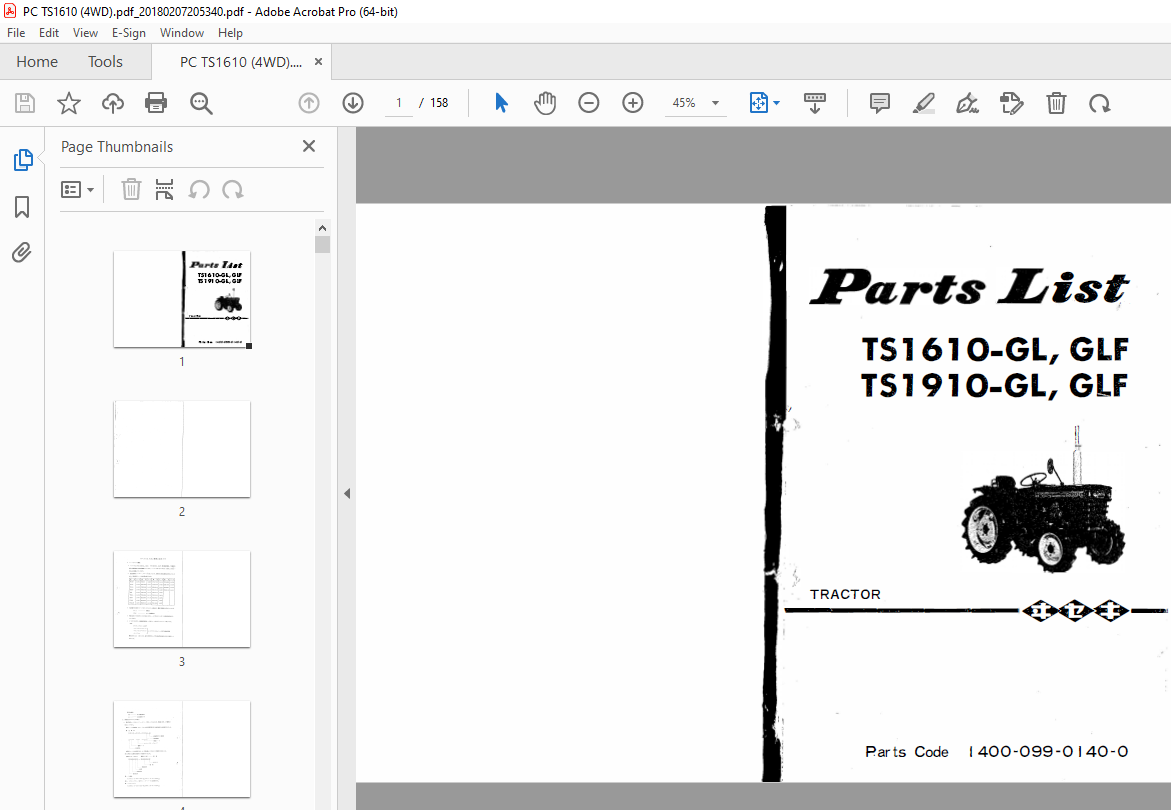This screenshot has height=810, width=1171.
Task: Open fit page options dropdown arrow
Action: tap(777, 103)
